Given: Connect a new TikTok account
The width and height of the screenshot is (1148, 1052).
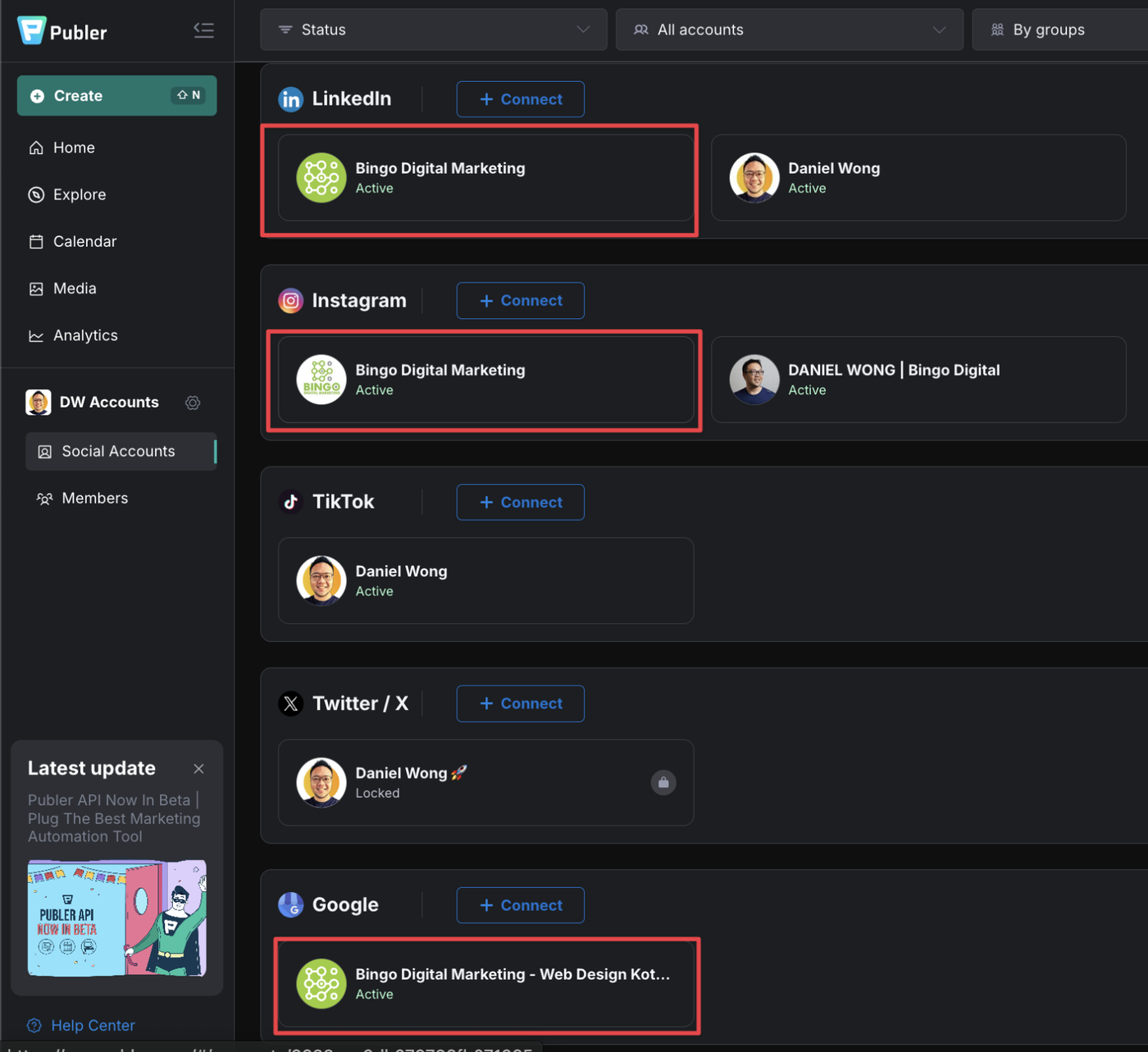Looking at the screenshot, I should click(521, 503).
